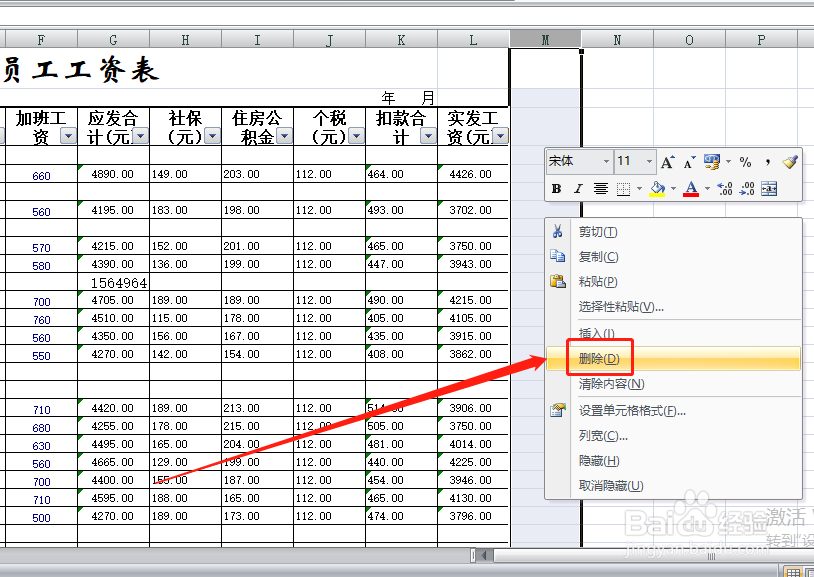Viewport: 814px width, 577px height.
Task: Toggle Italic formatting
Action: tap(578, 187)
